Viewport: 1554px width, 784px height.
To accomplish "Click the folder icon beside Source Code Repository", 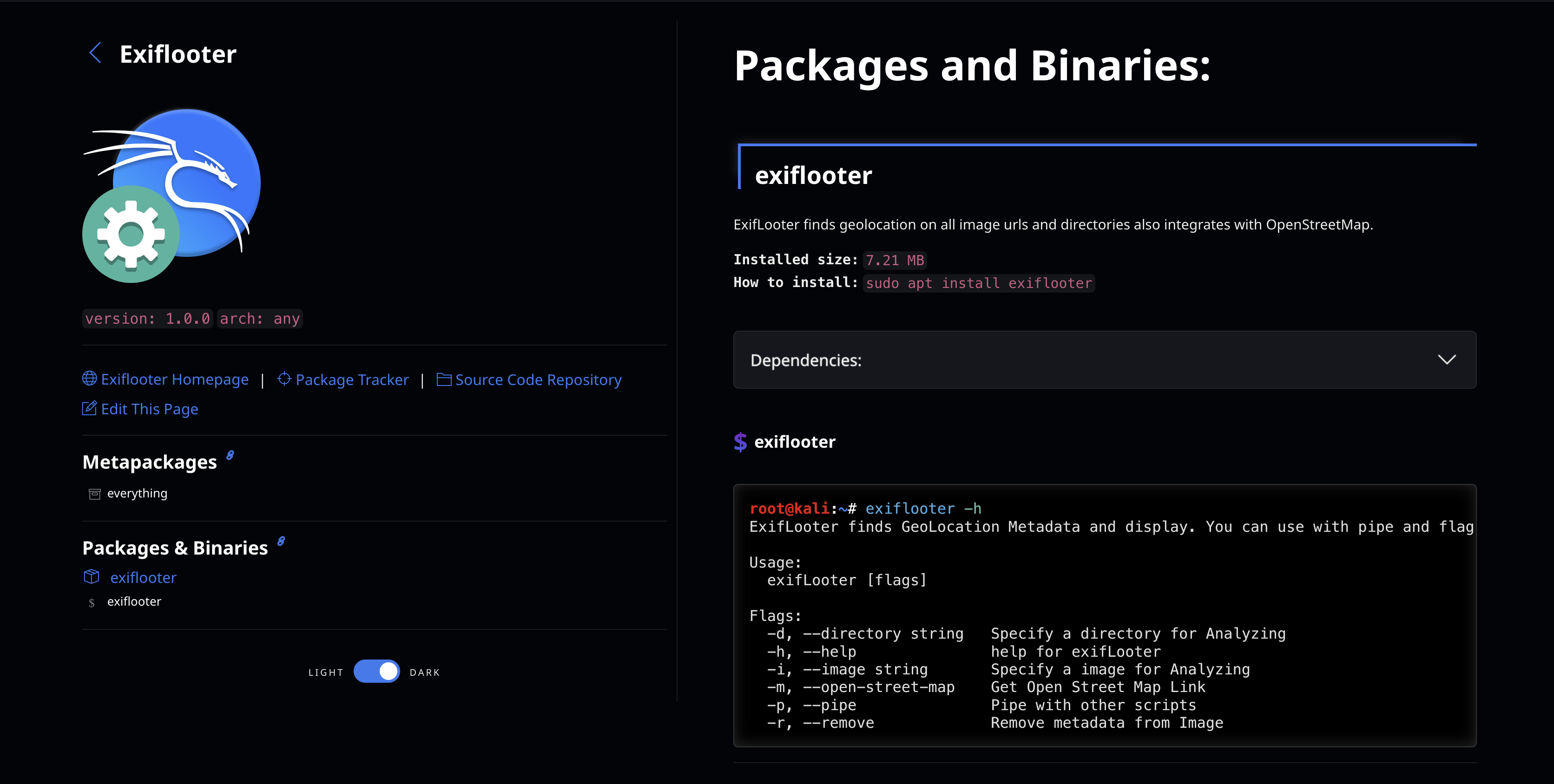I will [444, 379].
